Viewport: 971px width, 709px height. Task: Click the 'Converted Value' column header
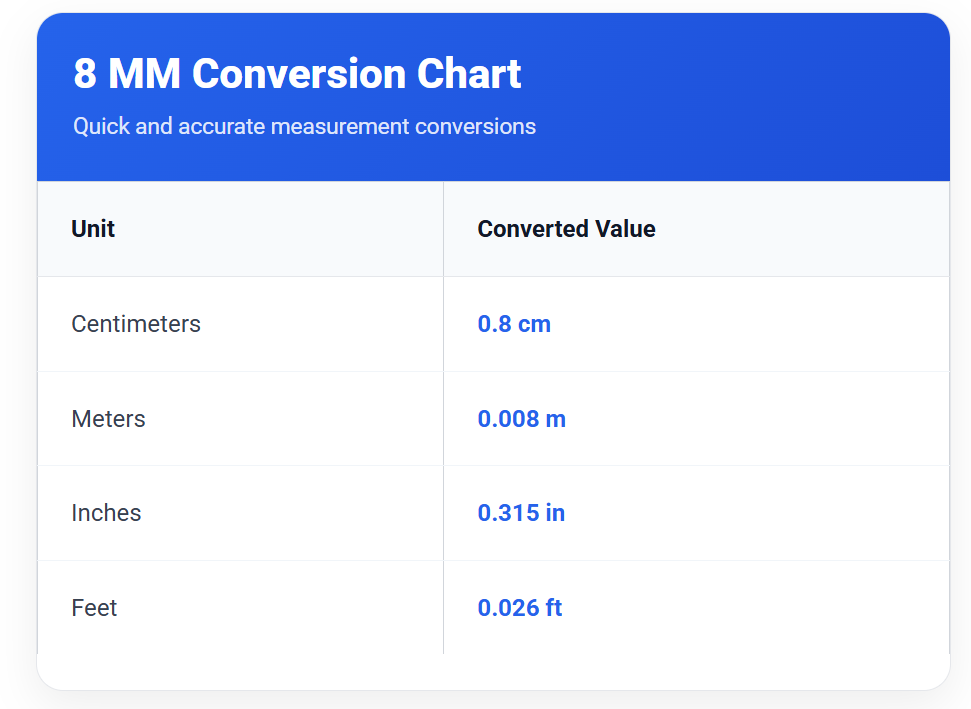566,228
